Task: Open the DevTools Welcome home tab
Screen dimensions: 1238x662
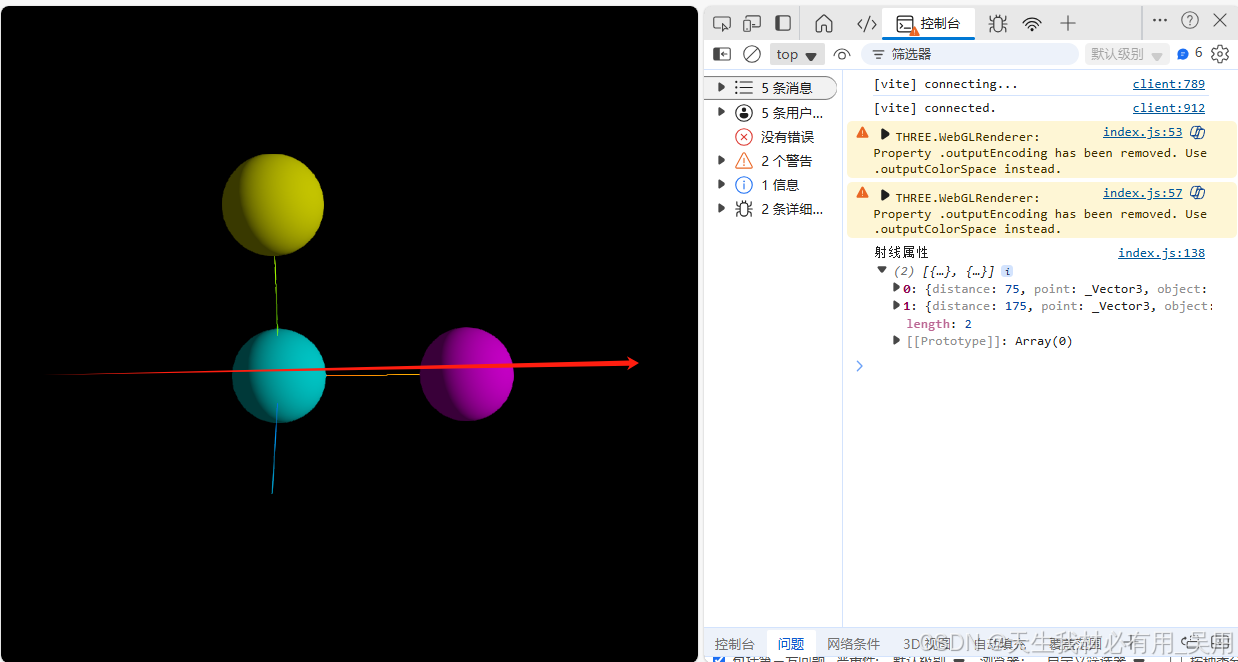Action: pyautogui.click(x=824, y=23)
